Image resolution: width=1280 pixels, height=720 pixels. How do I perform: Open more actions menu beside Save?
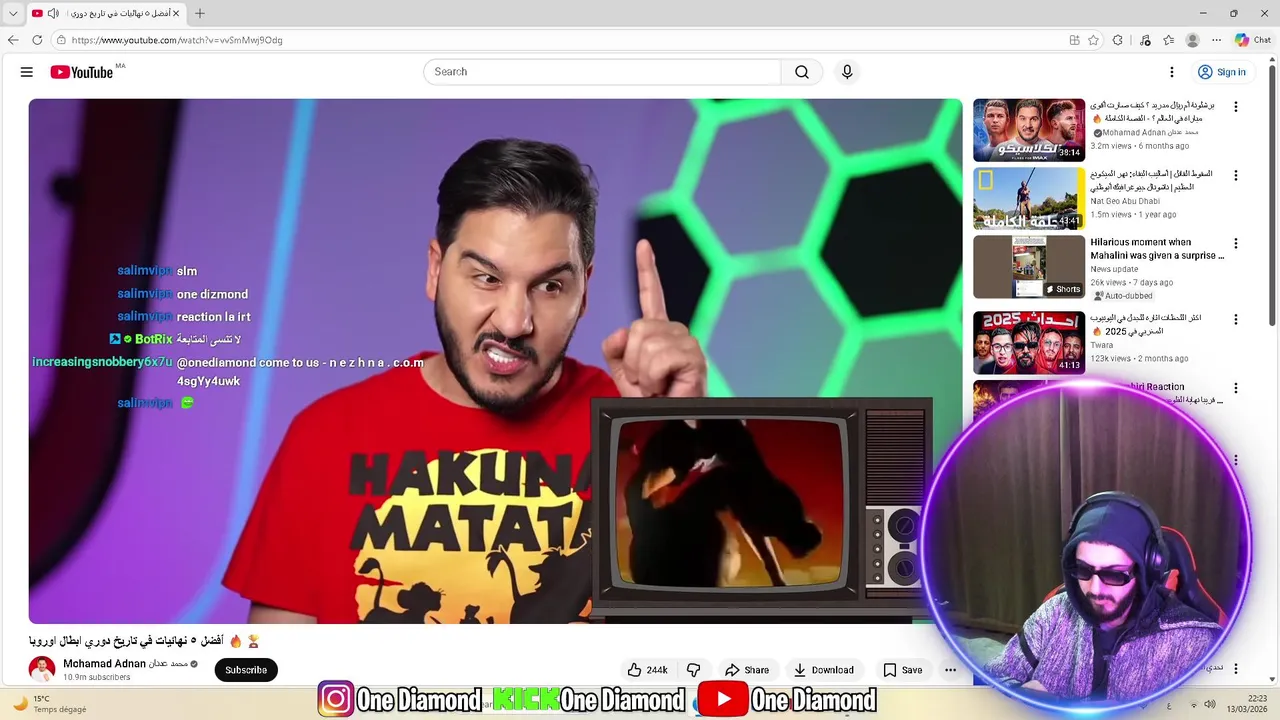(x=950, y=670)
